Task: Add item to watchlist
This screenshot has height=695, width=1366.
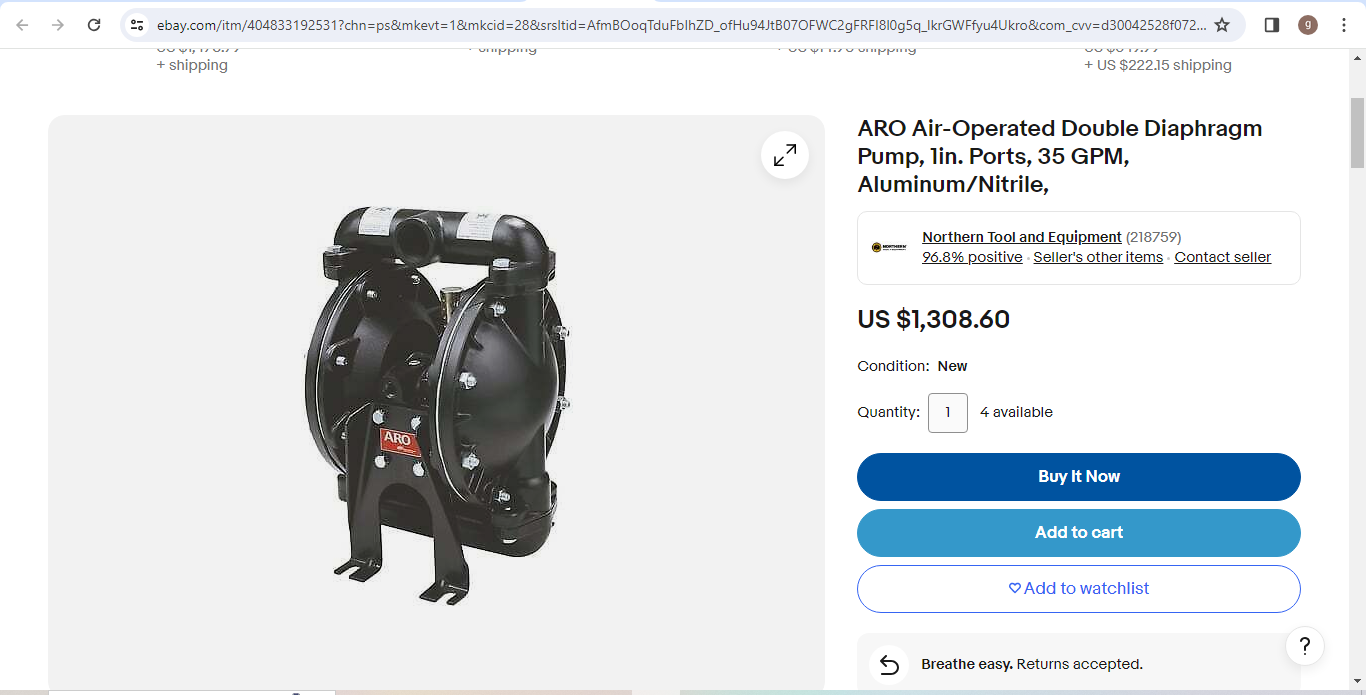Action: click(1079, 589)
